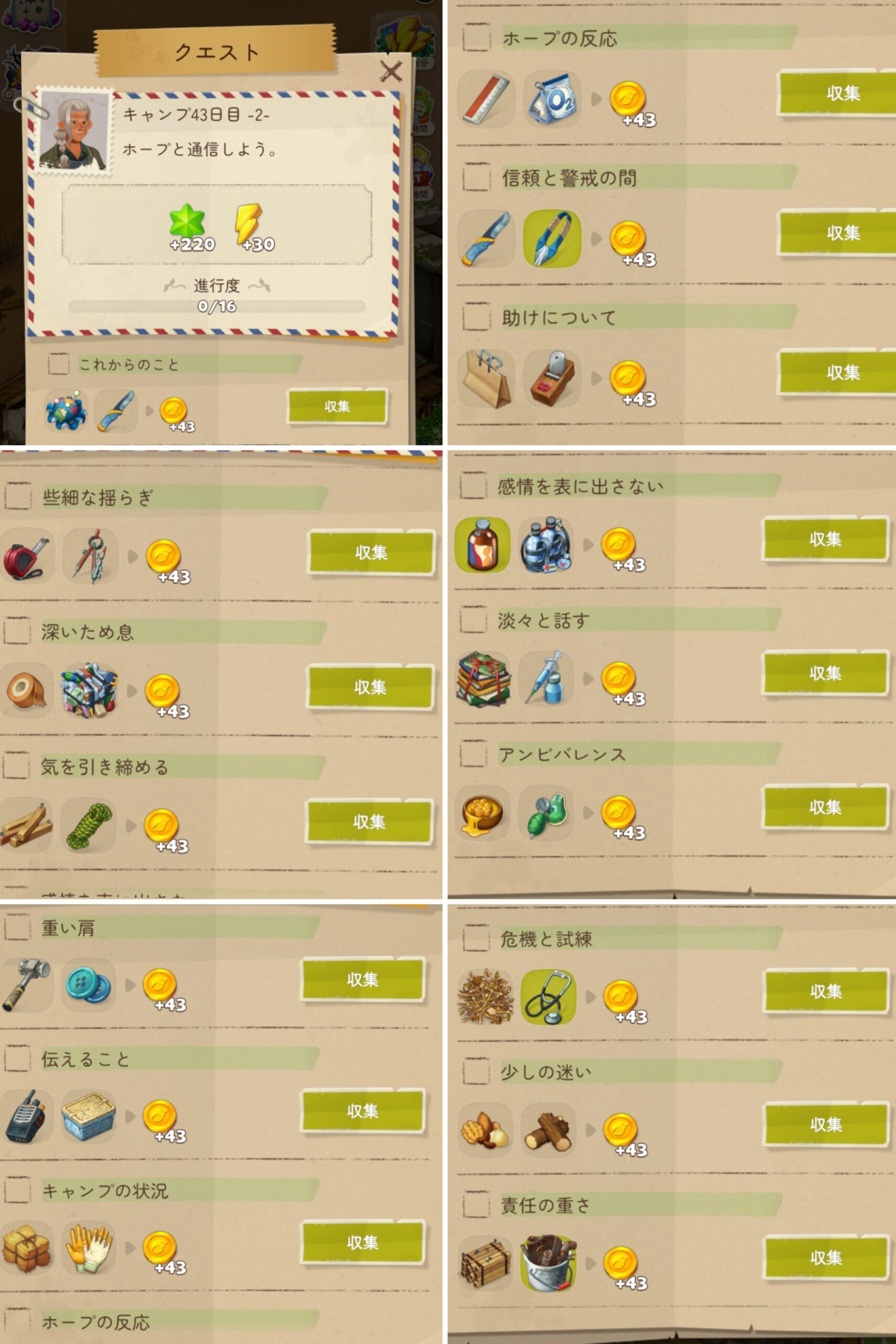Viewport: 896px width, 1344px height.
Task: Tap the walkie-talkie radio item icon
Action: [26, 1117]
